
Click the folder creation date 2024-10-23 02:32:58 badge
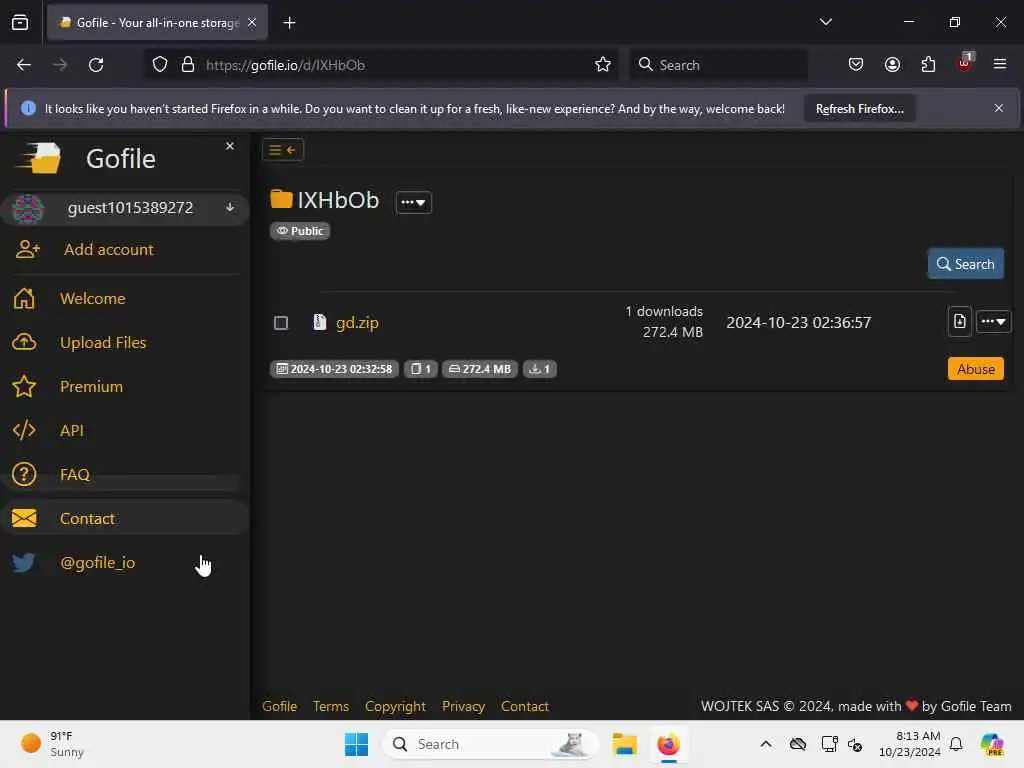click(334, 369)
